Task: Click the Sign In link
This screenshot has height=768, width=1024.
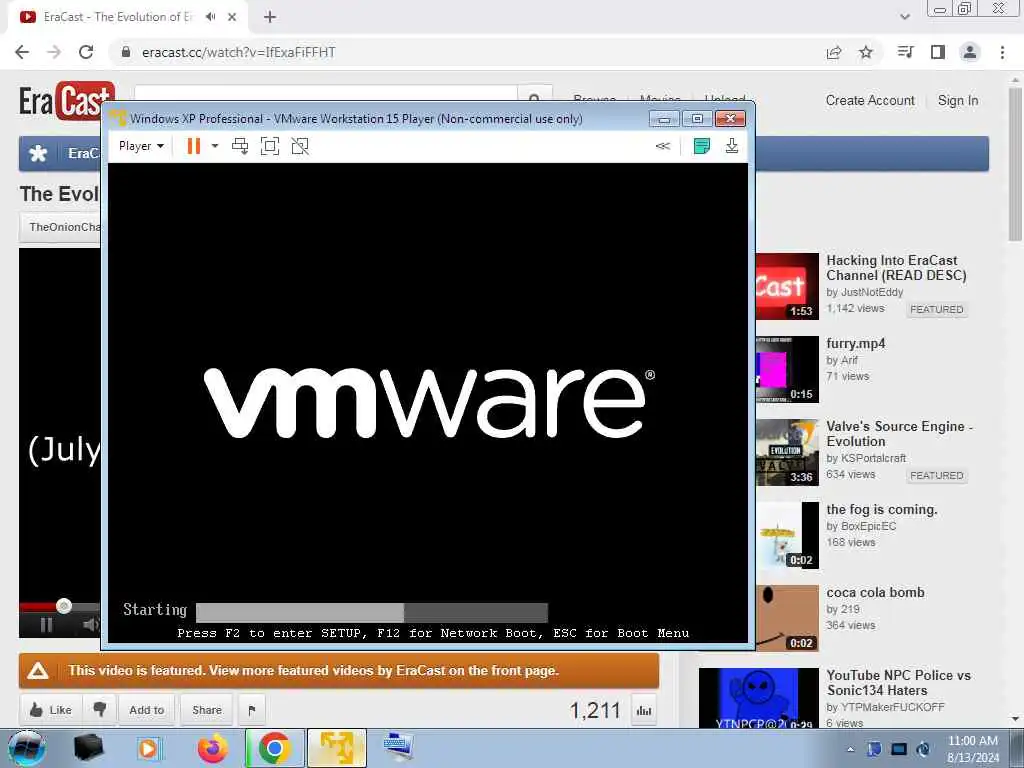Action: [958, 101]
